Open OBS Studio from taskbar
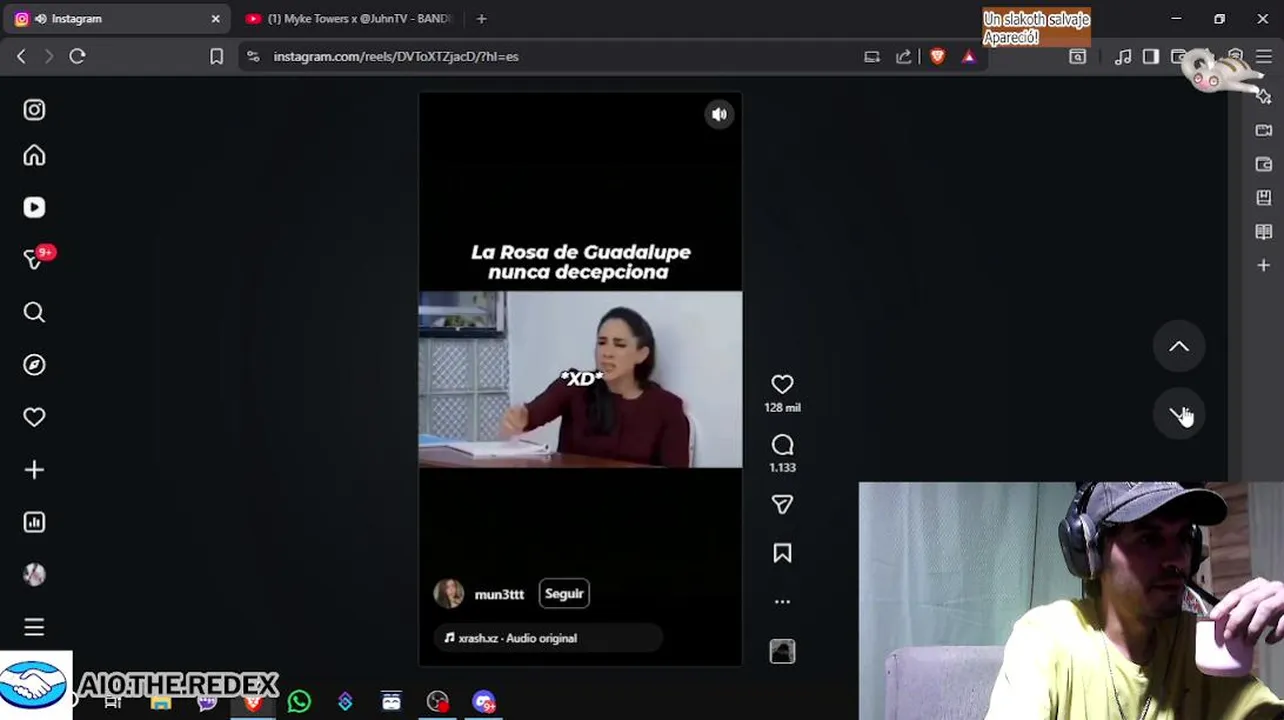The image size is (1284, 720). tap(437, 702)
